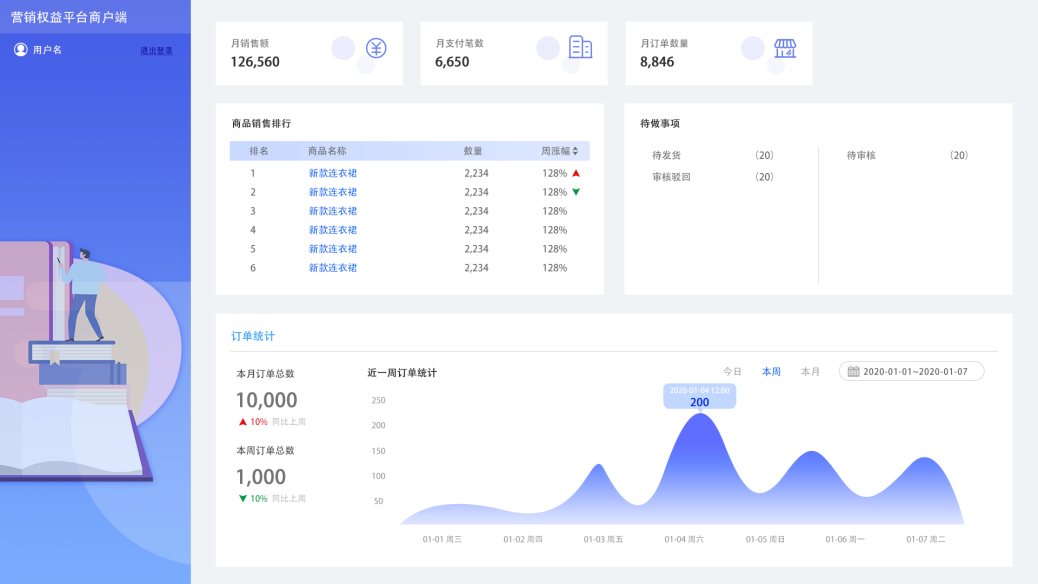
Task: Click the 审核驳回 todo item
Action: pyautogui.click(x=671, y=177)
